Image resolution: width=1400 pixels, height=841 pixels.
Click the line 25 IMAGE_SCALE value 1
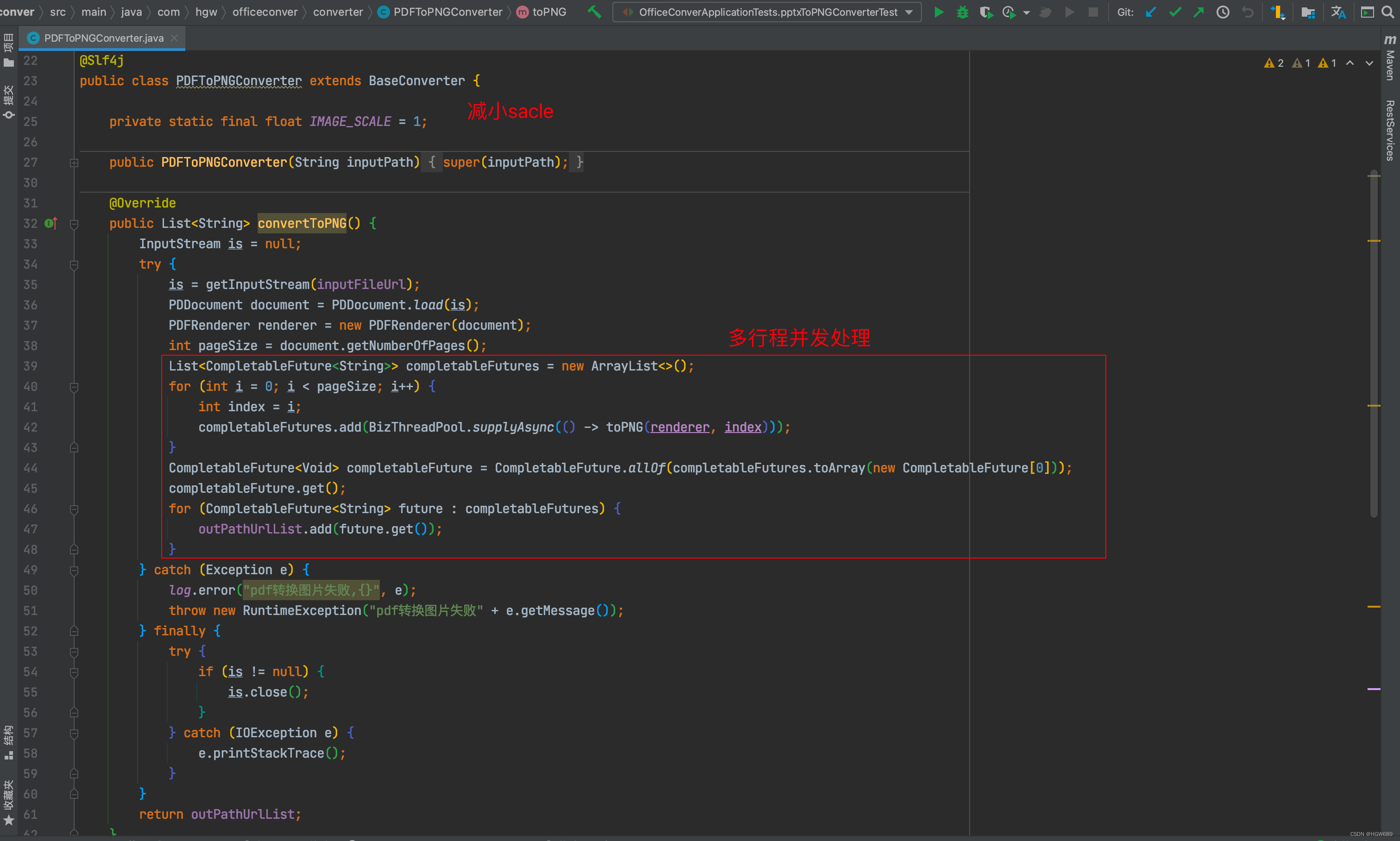416,122
